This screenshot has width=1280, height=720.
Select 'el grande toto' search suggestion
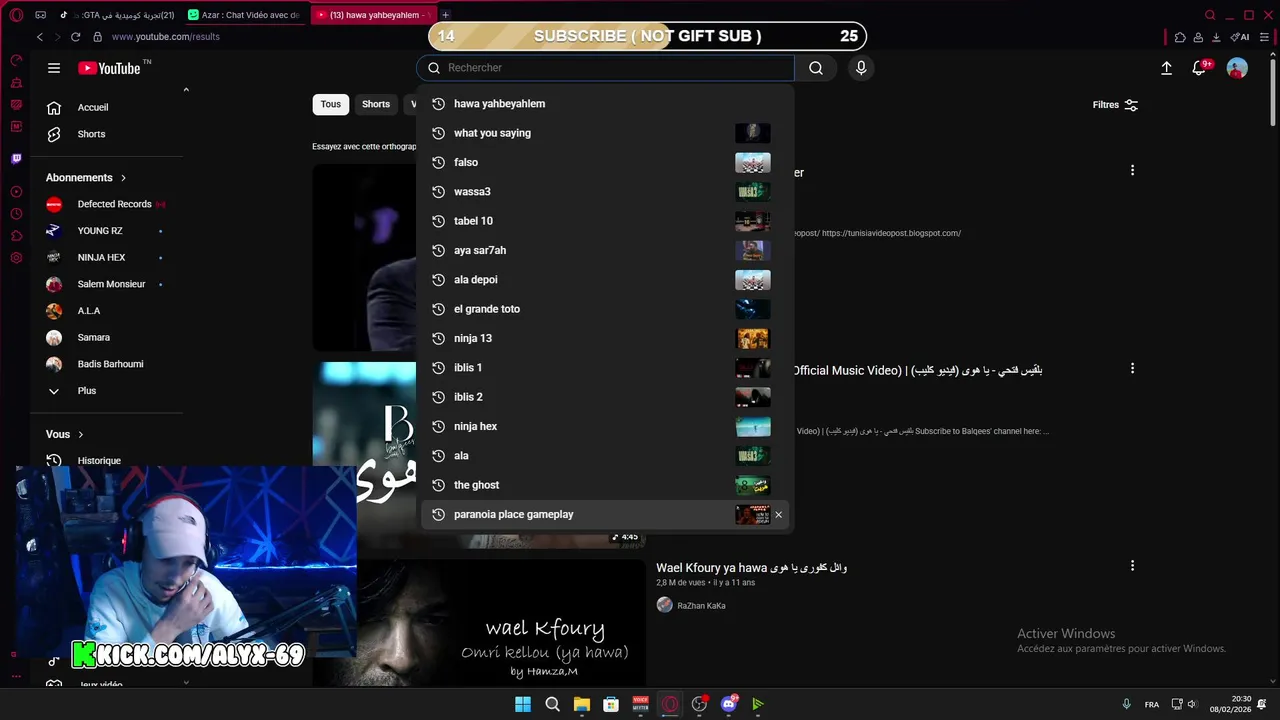pyautogui.click(x=605, y=309)
